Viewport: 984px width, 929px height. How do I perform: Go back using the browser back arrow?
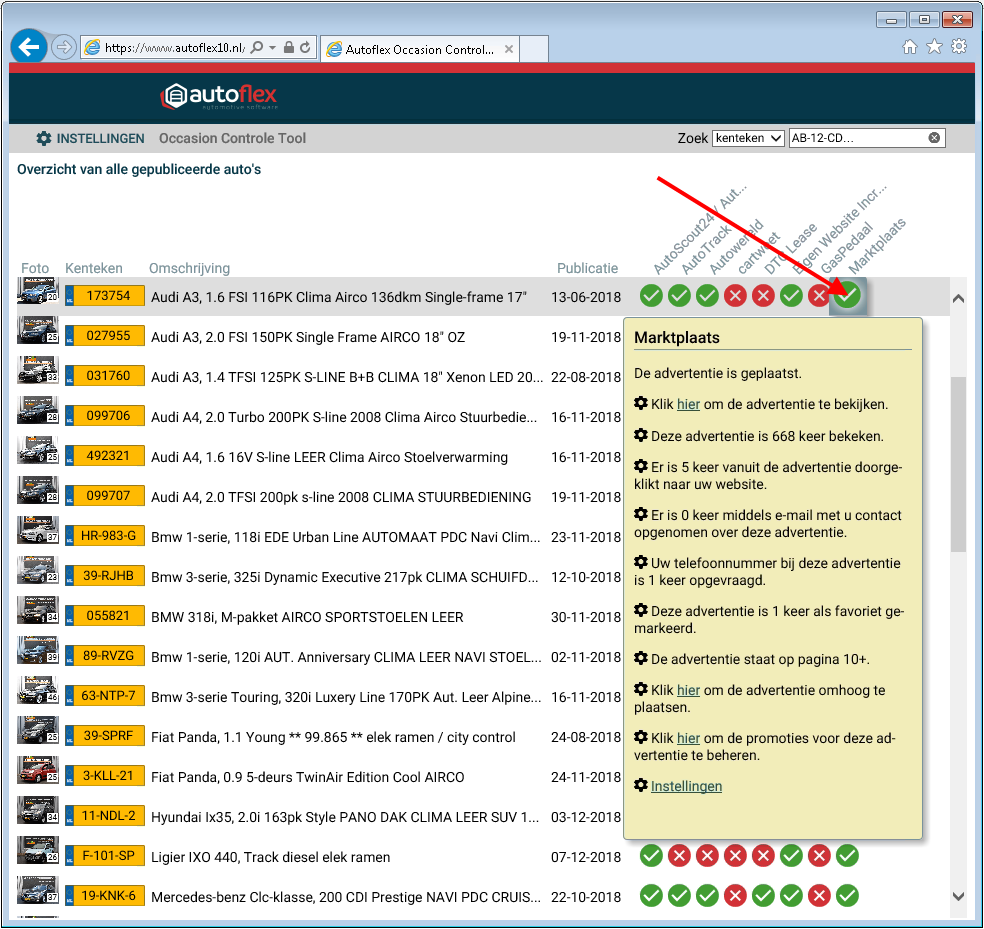[x=29, y=46]
